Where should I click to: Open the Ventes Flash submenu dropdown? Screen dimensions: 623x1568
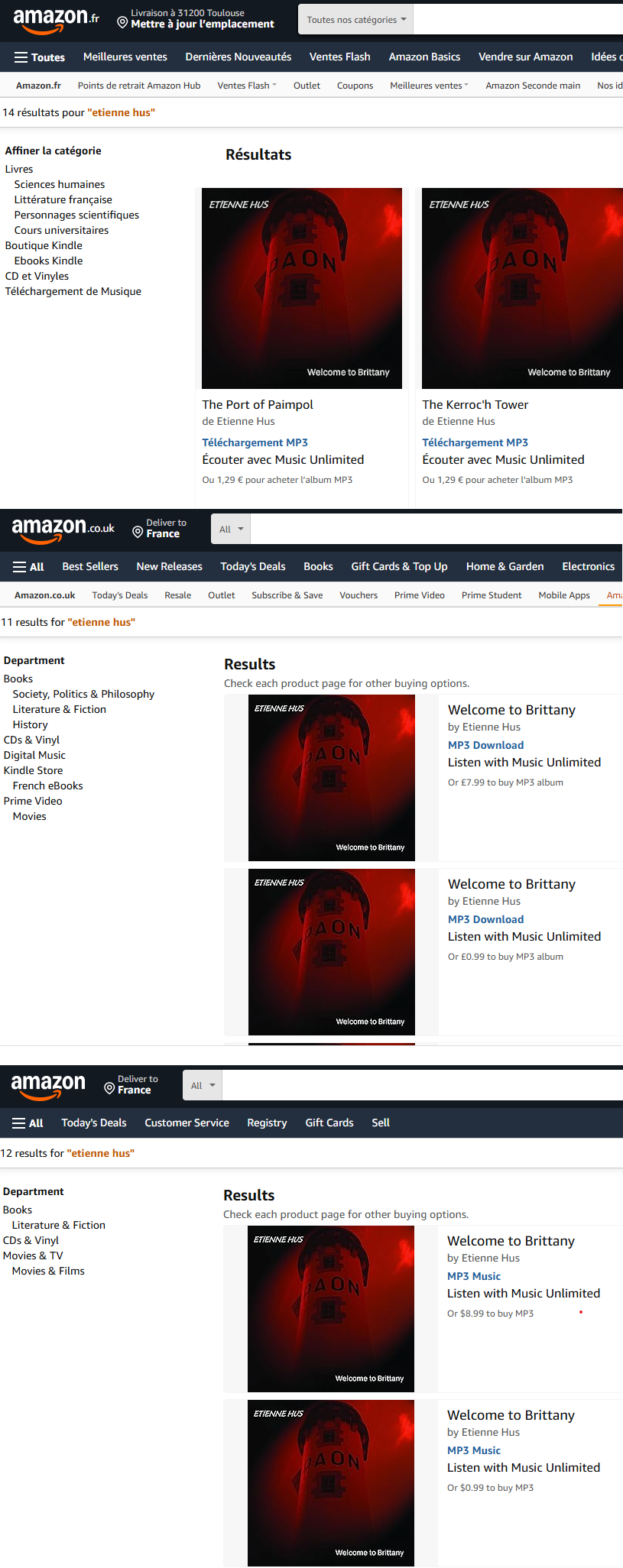tap(247, 86)
